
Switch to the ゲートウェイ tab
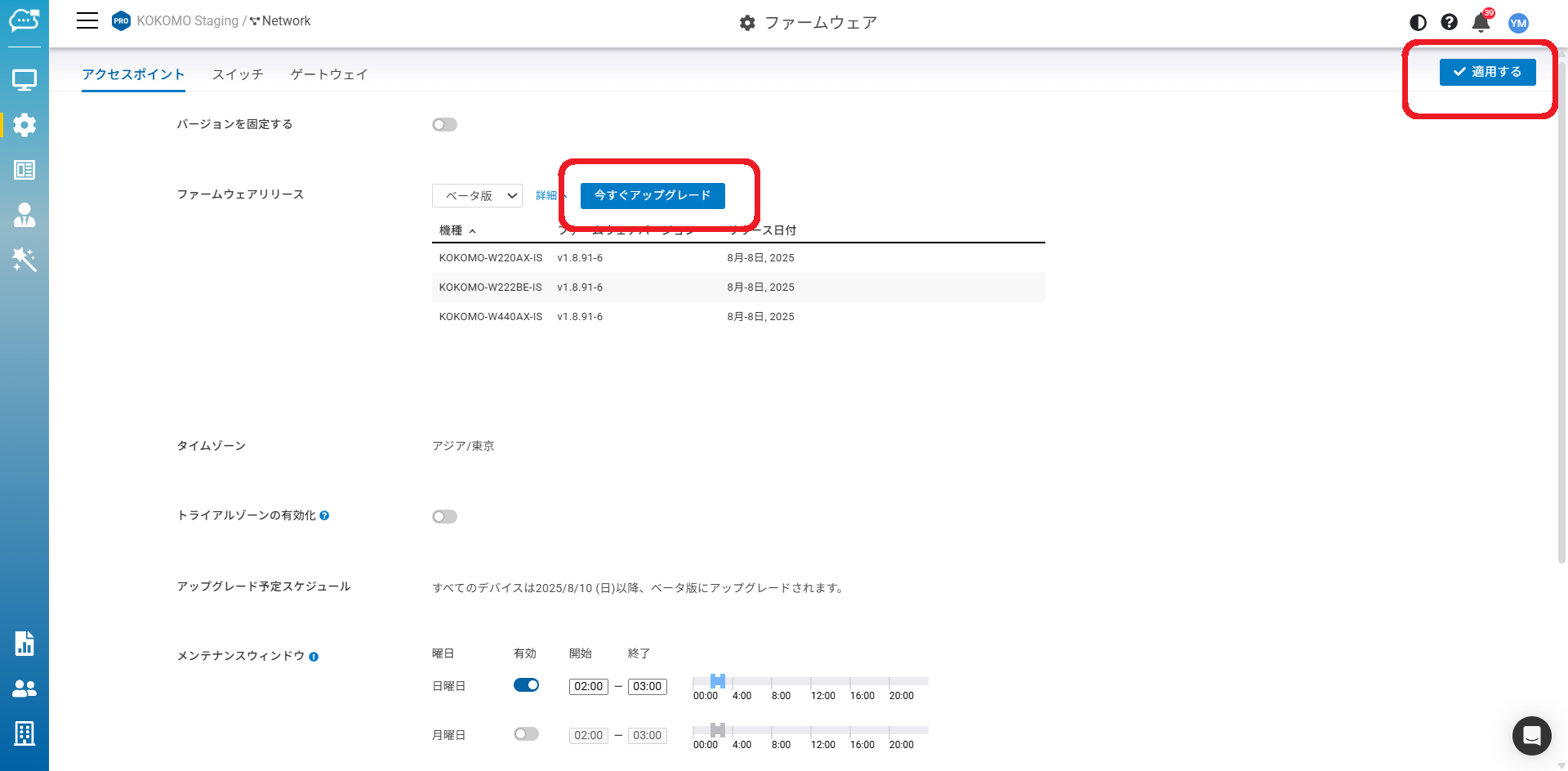[x=329, y=74]
